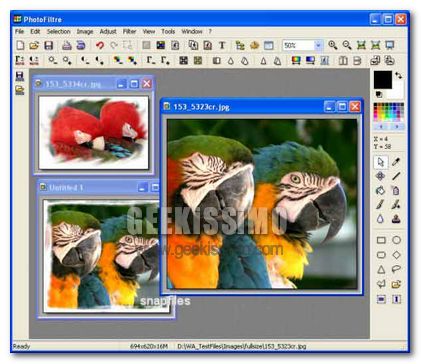Screen dimensions: 421x364
Task: Choose the Triangle selection shape
Action: tap(381, 269)
